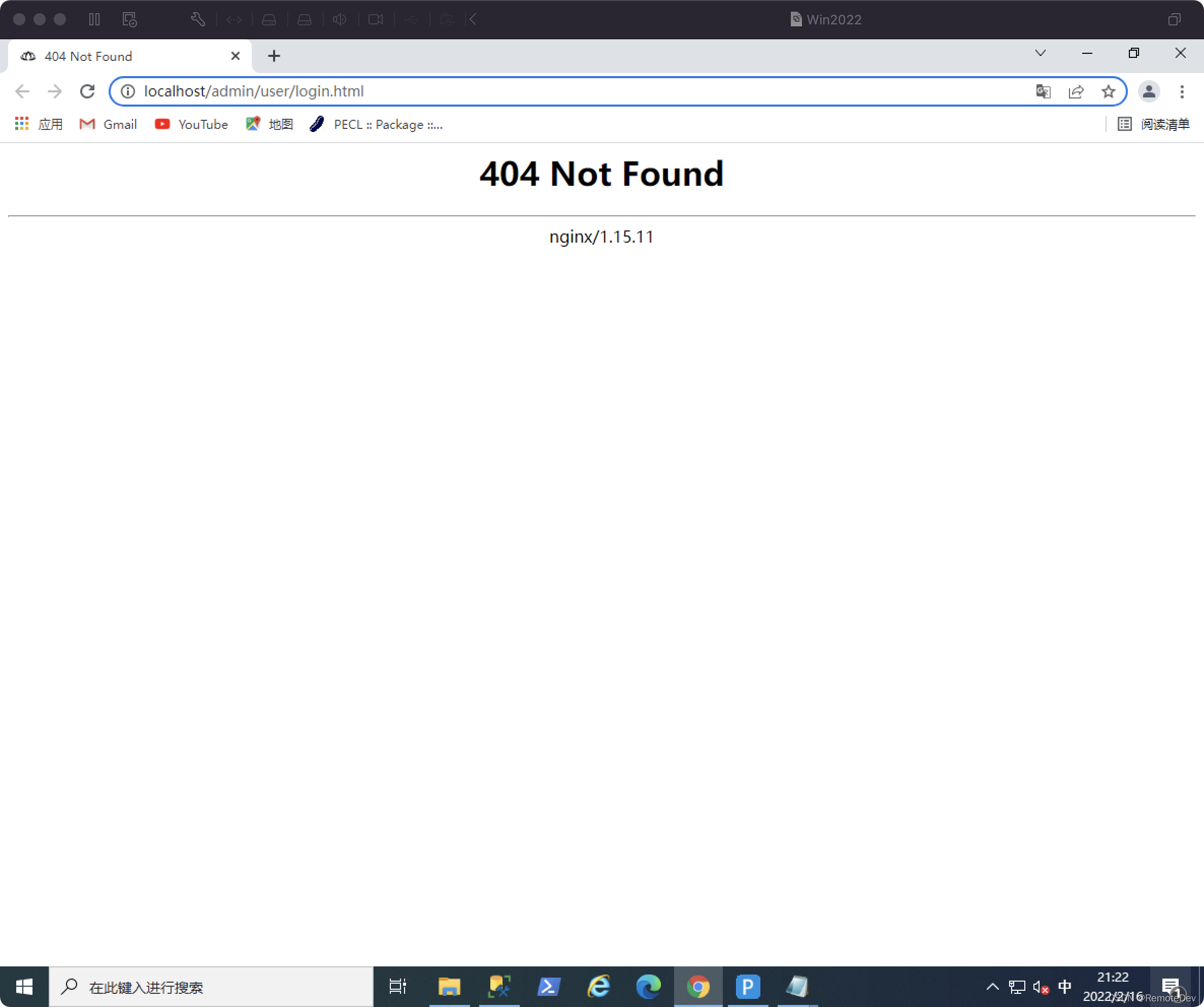The width and height of the screenshot is (1204, 1007).
Task: Click the second VM disk icon
Action: [305, 19]
